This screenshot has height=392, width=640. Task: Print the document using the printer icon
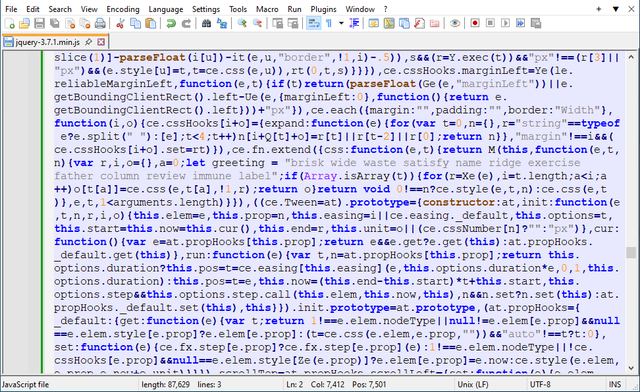100,23
